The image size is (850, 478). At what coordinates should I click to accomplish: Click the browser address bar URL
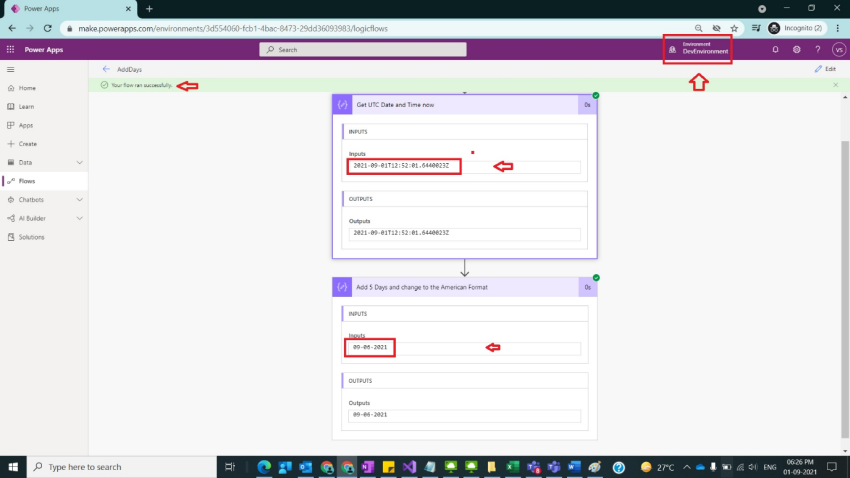tap(233, 28)
